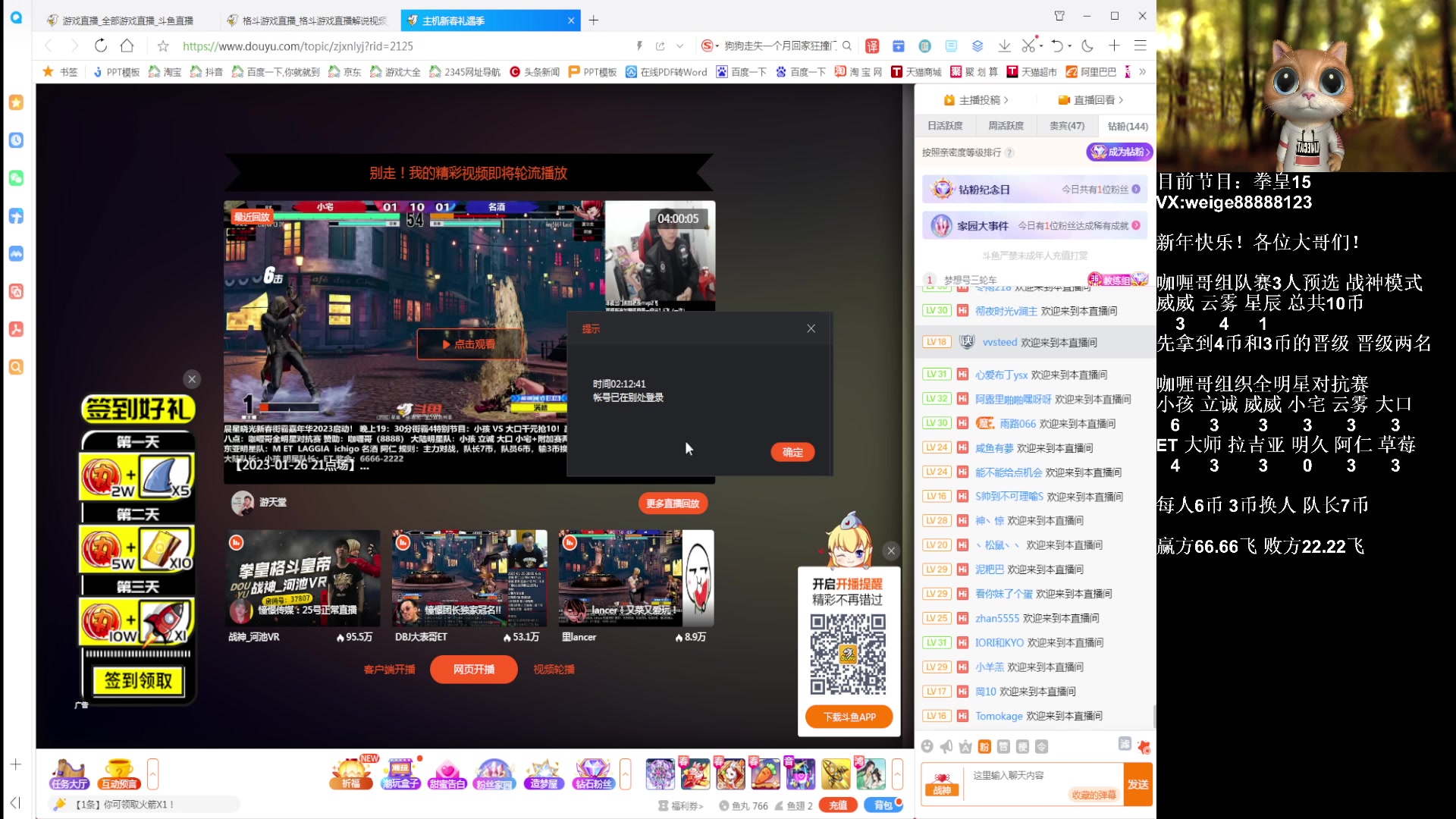Screen dimensions: 1456x819
Task: Click the megaphone horn icon in chat toolbar
Action: tap(946, 746)
